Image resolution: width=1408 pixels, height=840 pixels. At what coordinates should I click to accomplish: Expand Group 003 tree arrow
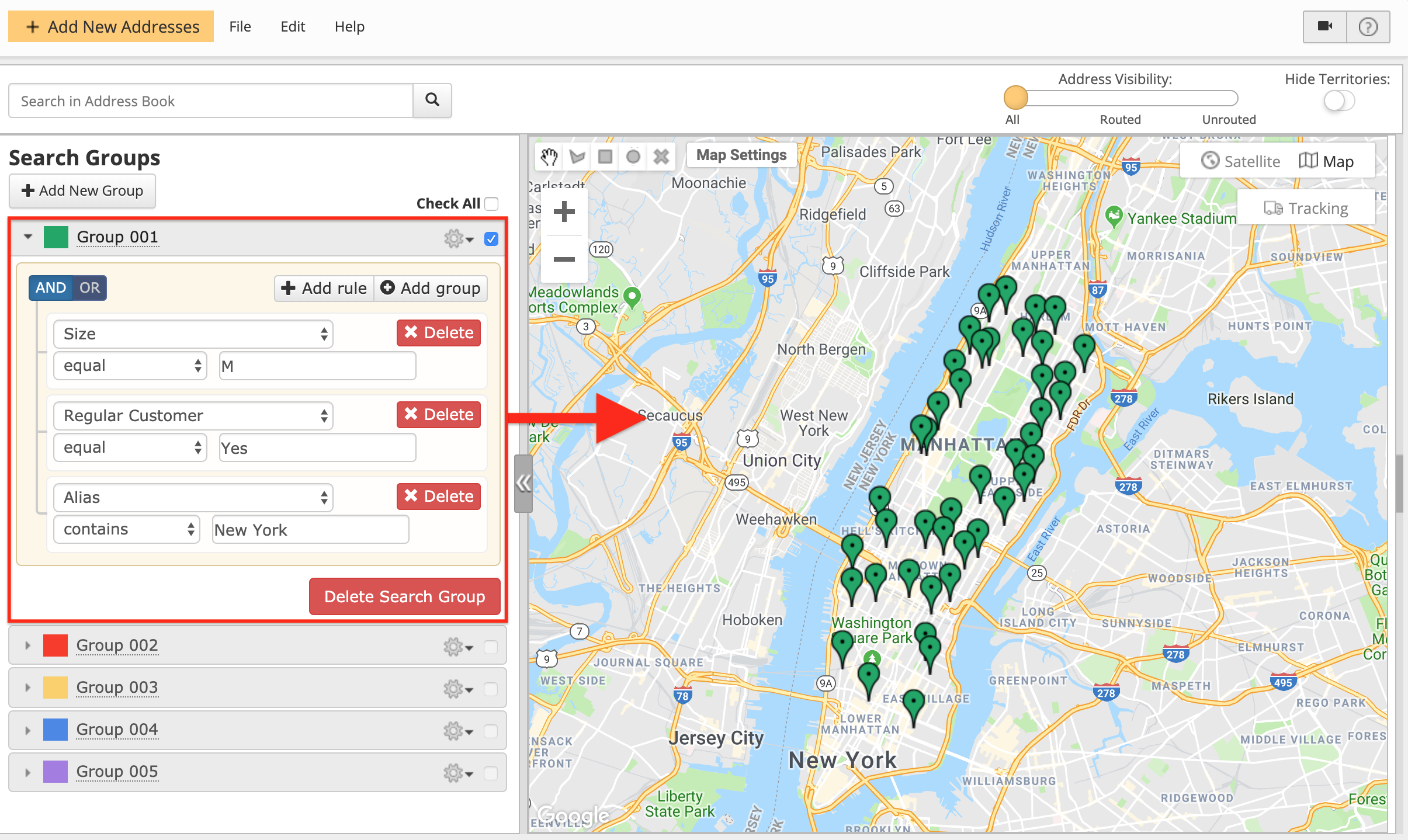[x=27, y=688]
